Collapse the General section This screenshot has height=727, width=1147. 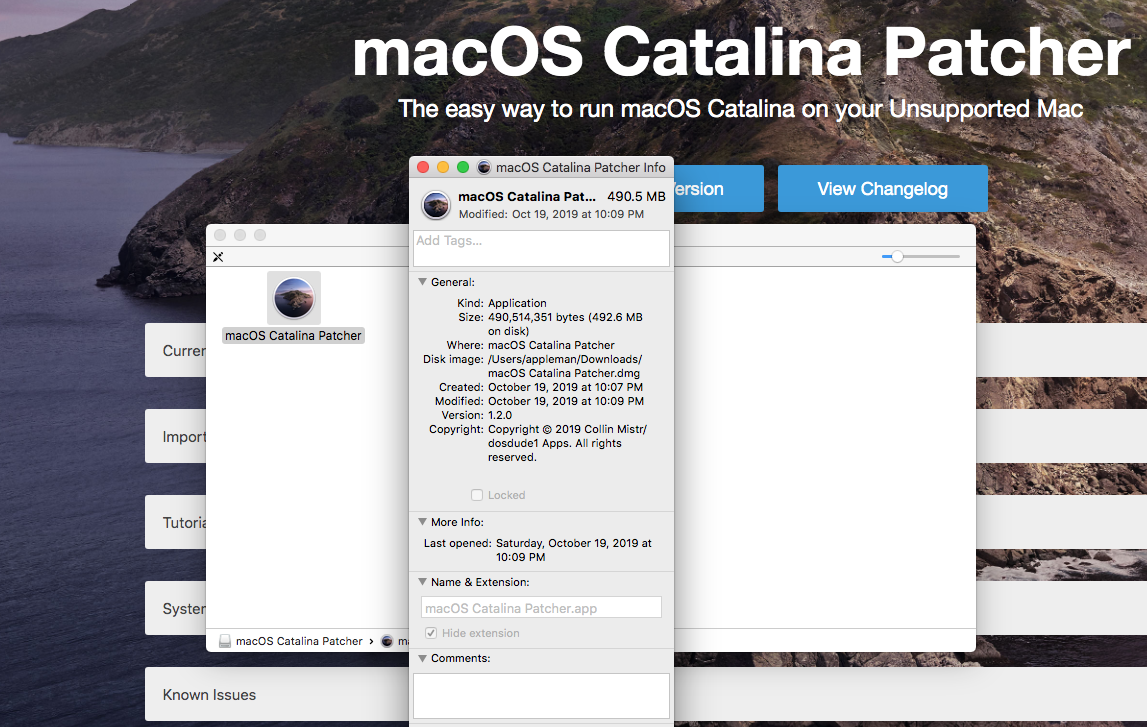422,282
